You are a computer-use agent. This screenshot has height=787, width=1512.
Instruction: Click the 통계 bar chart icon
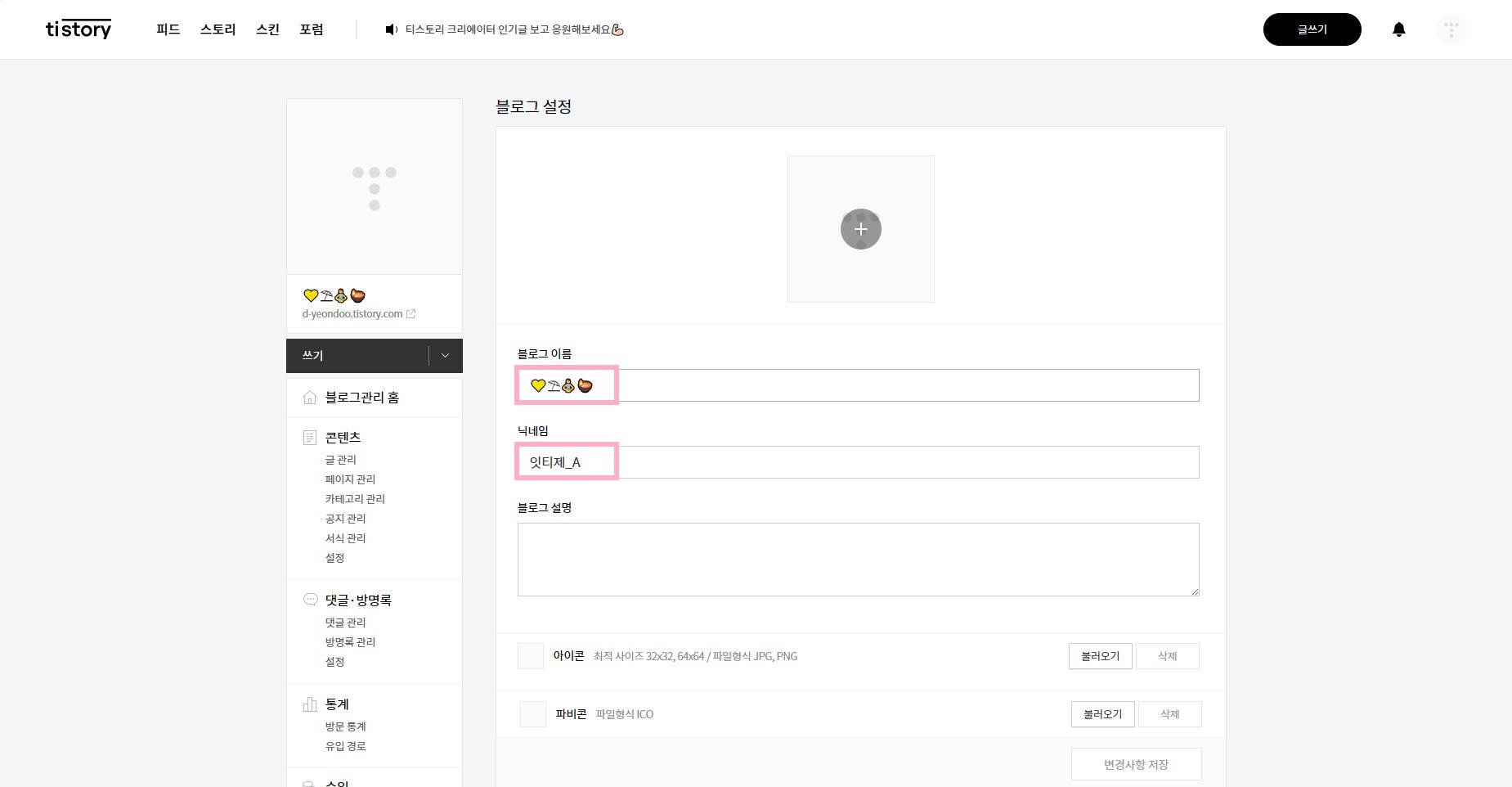pos(310,704)
